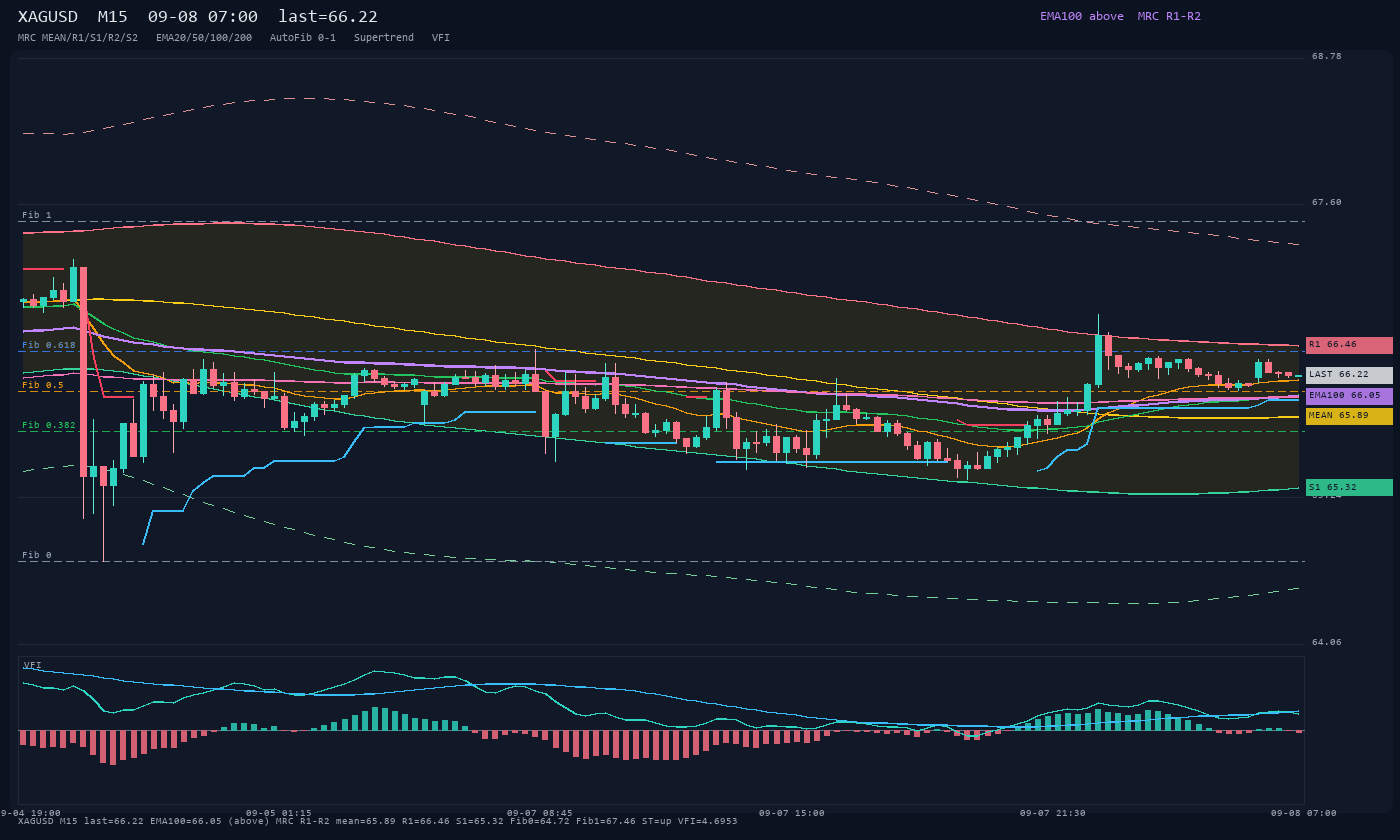Click the 'S1 65.32' green price tag
This screenshot has width=1400, height=840.
pos(1349,488)
